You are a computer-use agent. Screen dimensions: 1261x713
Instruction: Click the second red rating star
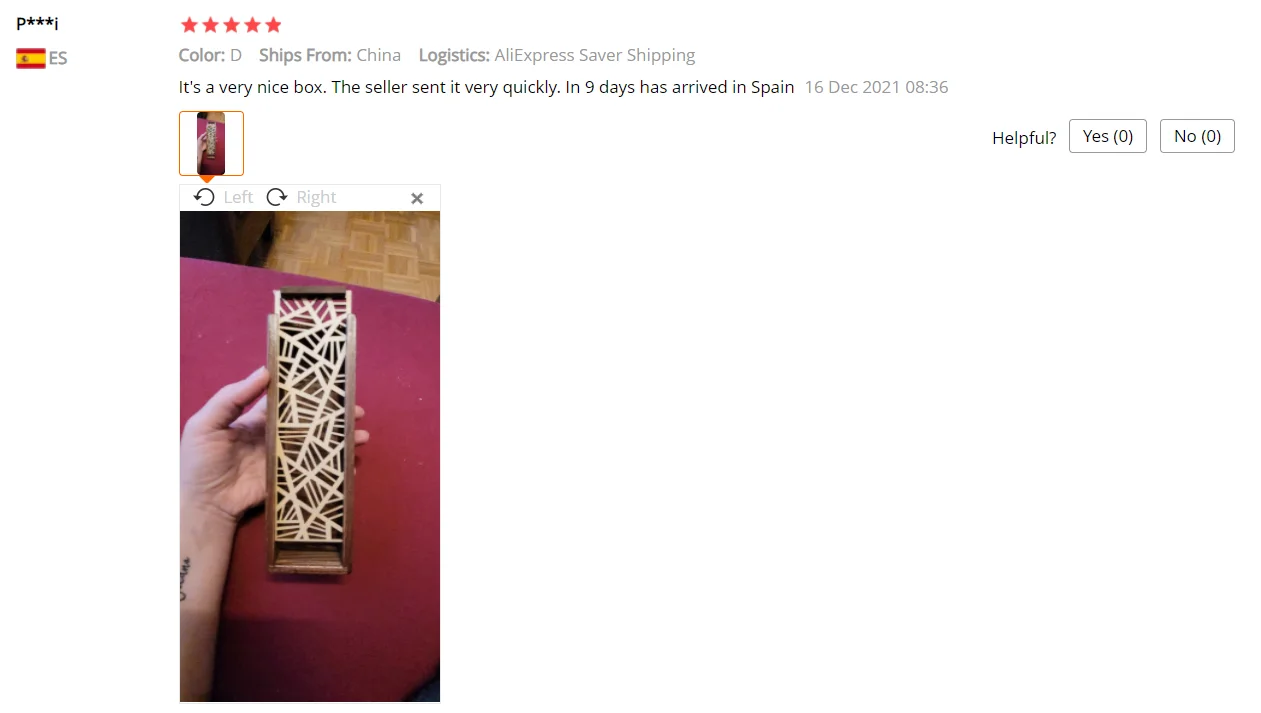[x=210, y=25]
